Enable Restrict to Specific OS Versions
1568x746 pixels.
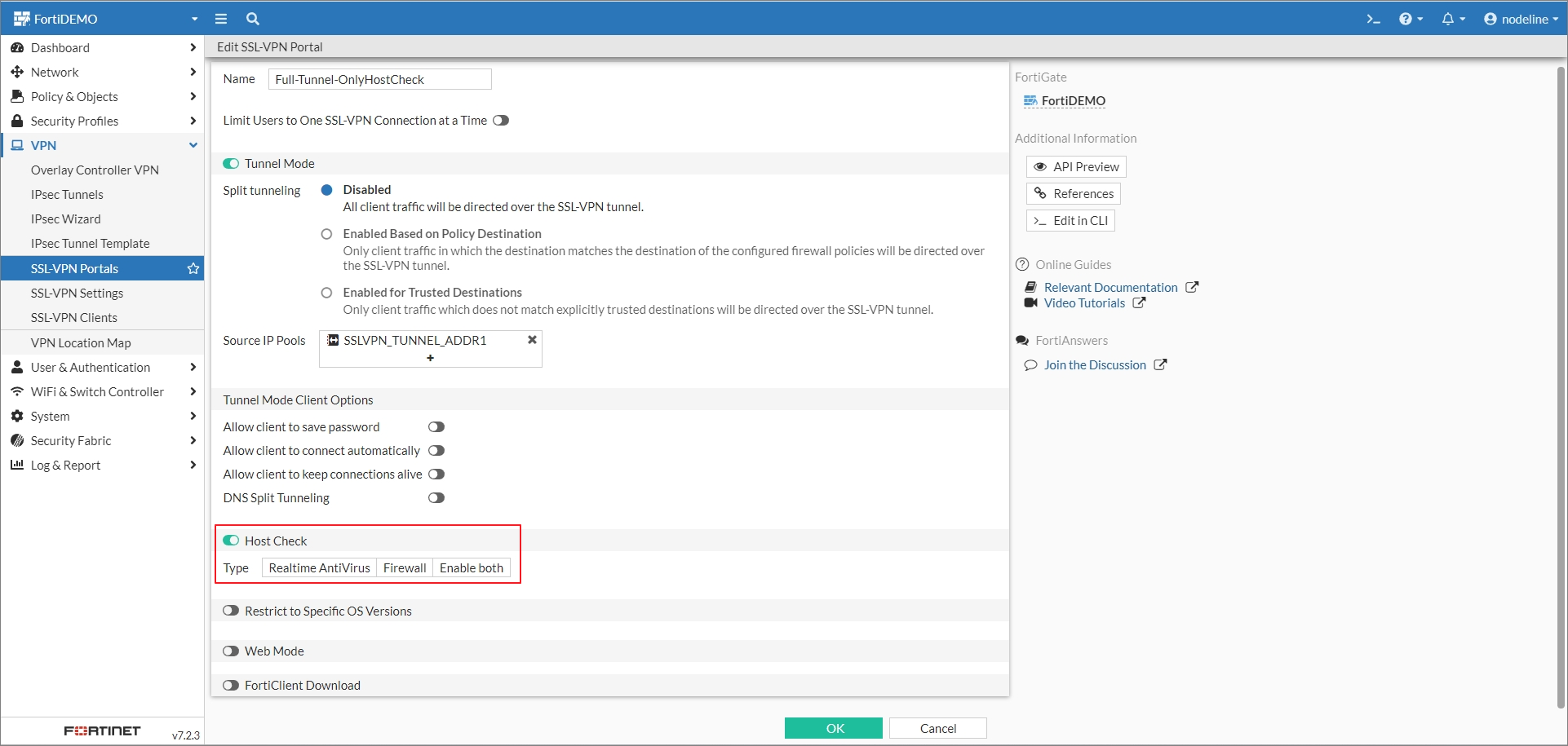(x=231, y=611)
